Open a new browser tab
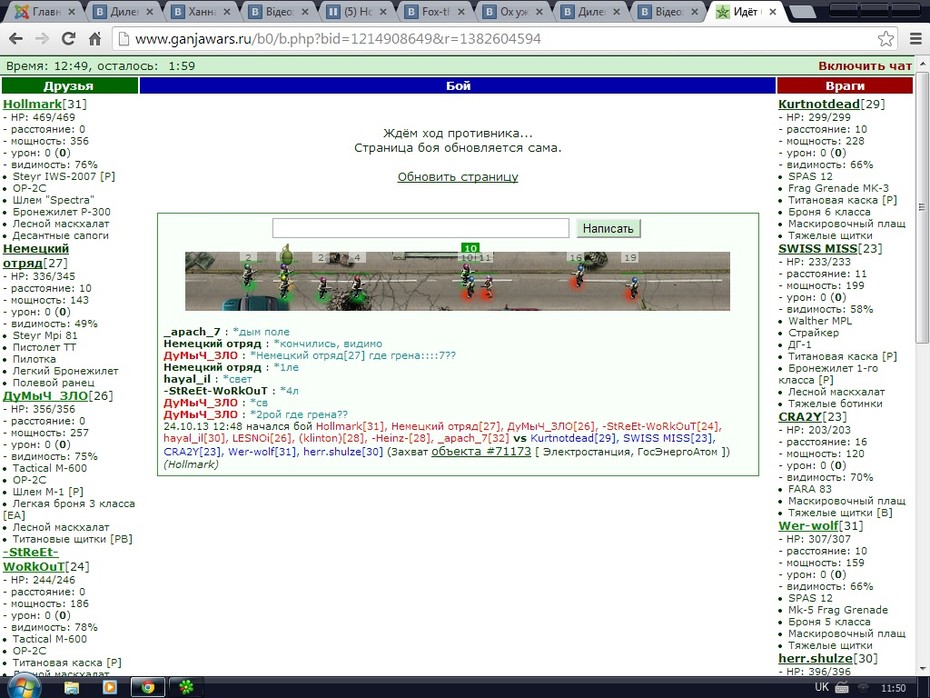This screenshot has height=698, width=930. [803, 11]
